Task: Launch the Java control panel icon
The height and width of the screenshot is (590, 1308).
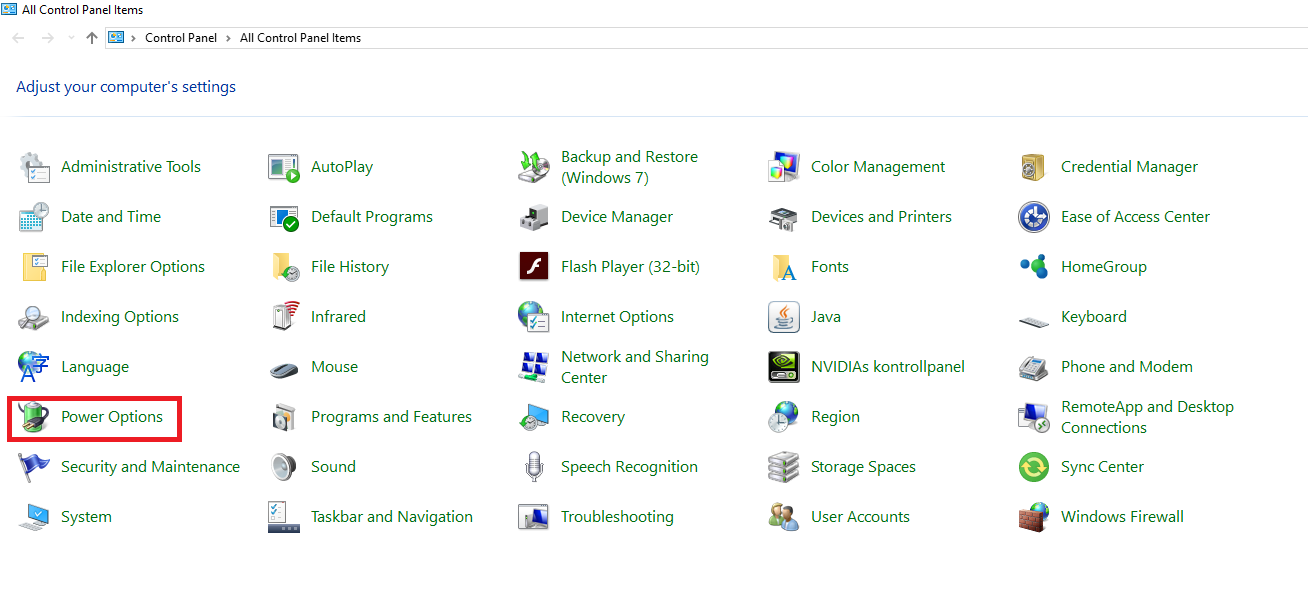Action: click(784, 317)
